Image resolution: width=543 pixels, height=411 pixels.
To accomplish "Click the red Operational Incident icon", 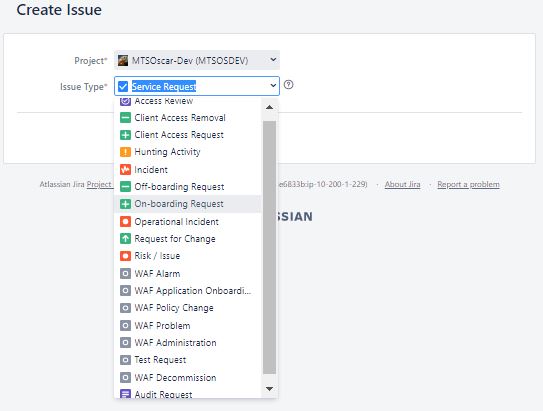I will point(125,221).
